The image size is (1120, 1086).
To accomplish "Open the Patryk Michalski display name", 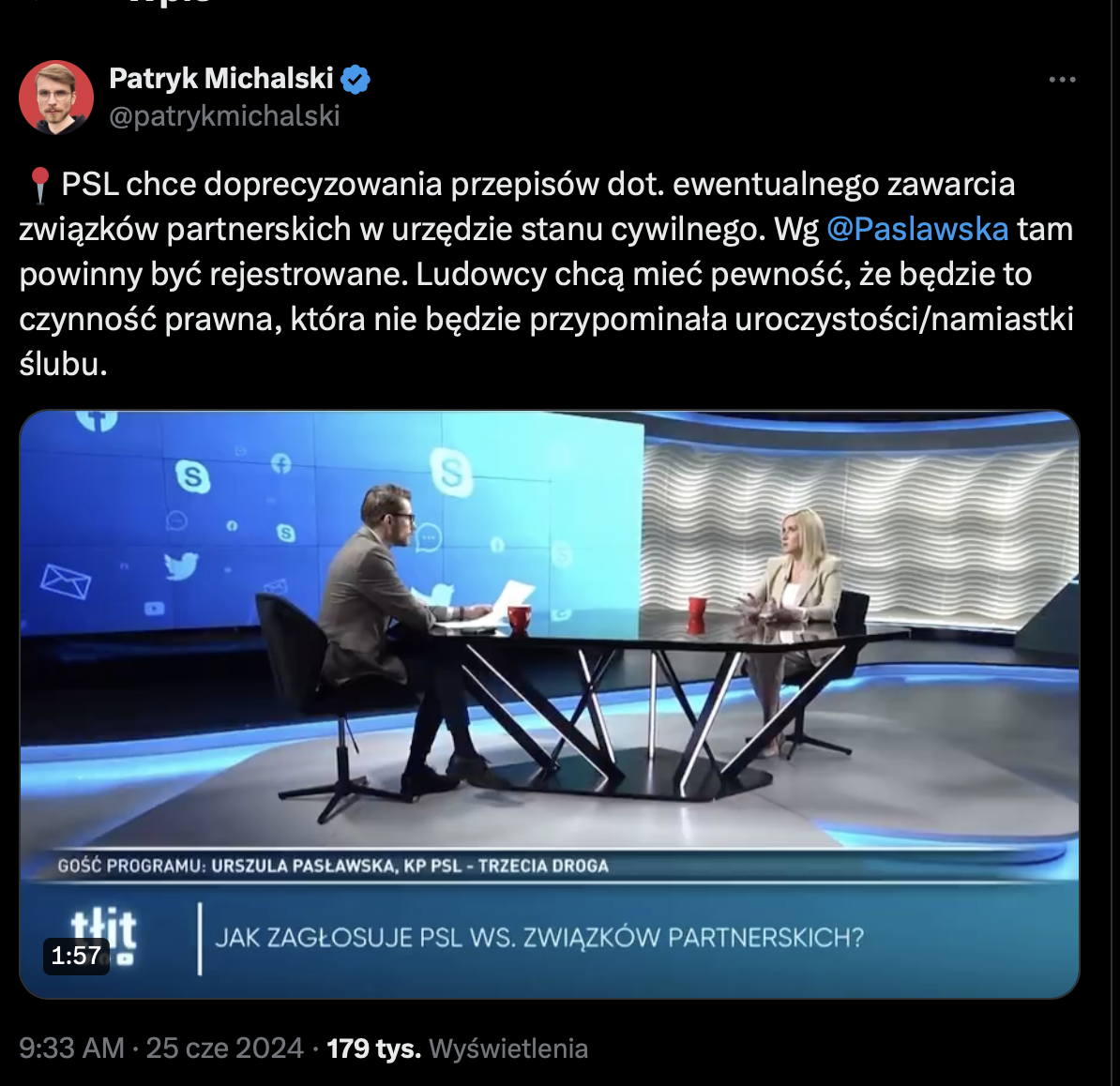I will point(221,79).
